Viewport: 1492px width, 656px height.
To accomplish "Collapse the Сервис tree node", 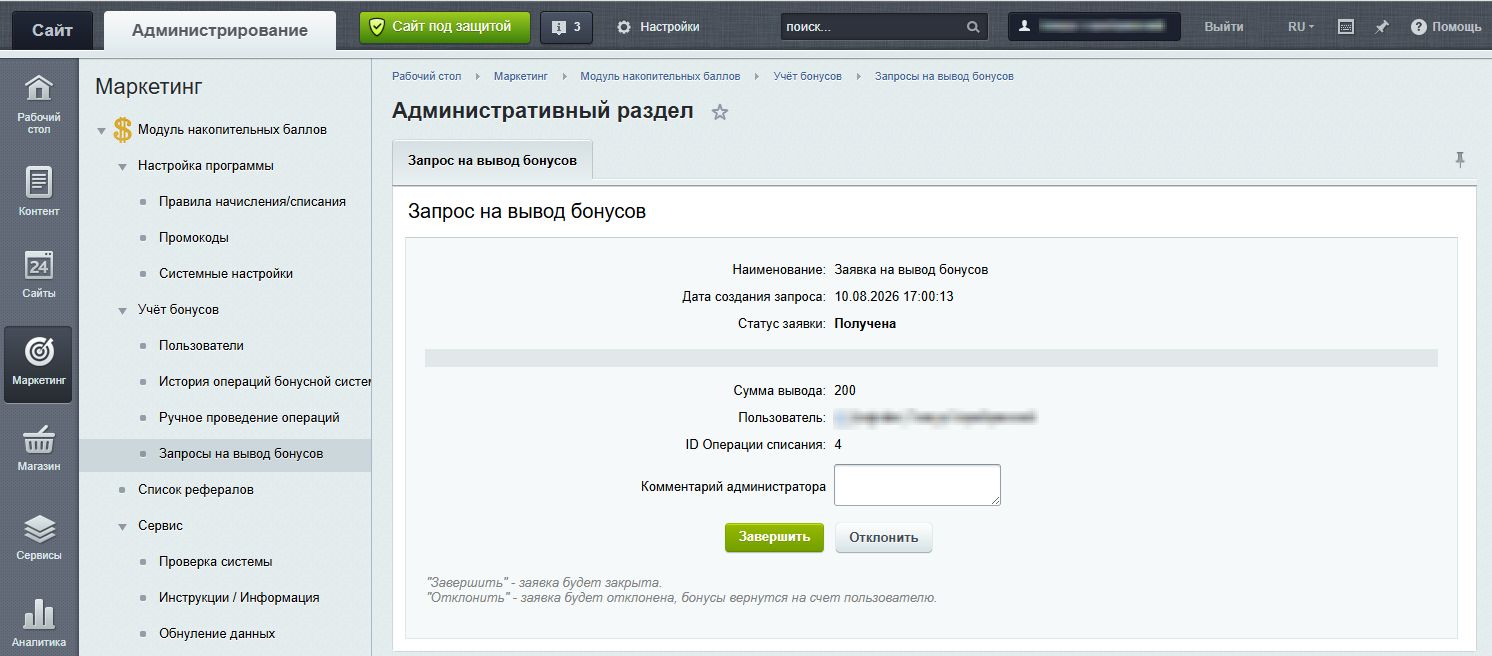I will click(x=122, y=526).
